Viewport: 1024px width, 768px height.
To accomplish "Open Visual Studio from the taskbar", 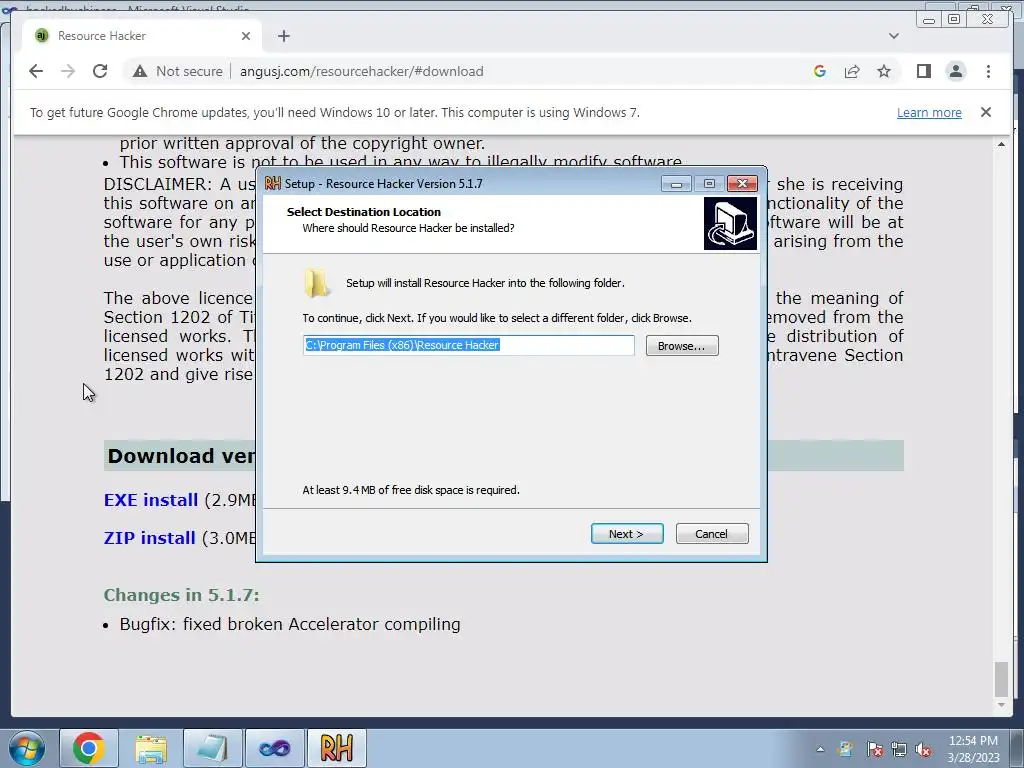I will 274,748.
